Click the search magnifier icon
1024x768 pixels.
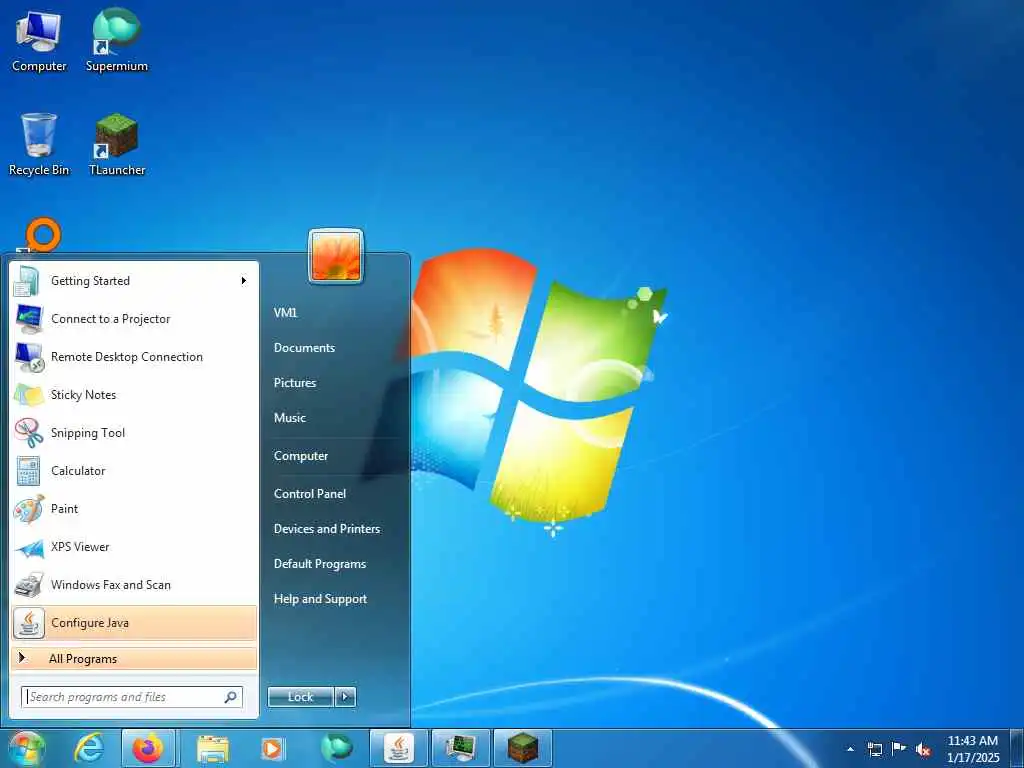click(x=231, y=697)
